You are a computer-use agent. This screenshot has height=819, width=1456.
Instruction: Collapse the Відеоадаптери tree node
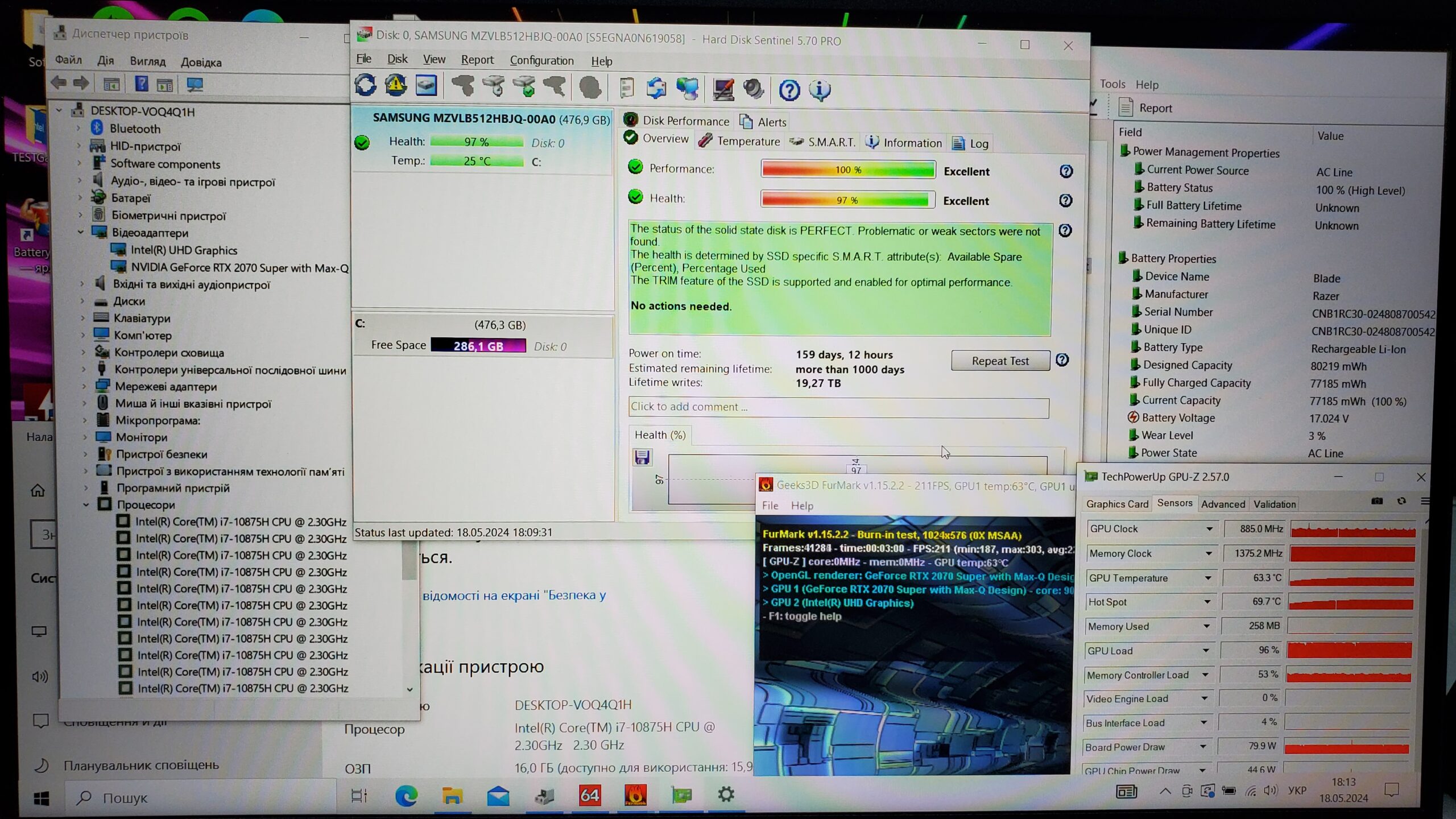pos(81,232)
